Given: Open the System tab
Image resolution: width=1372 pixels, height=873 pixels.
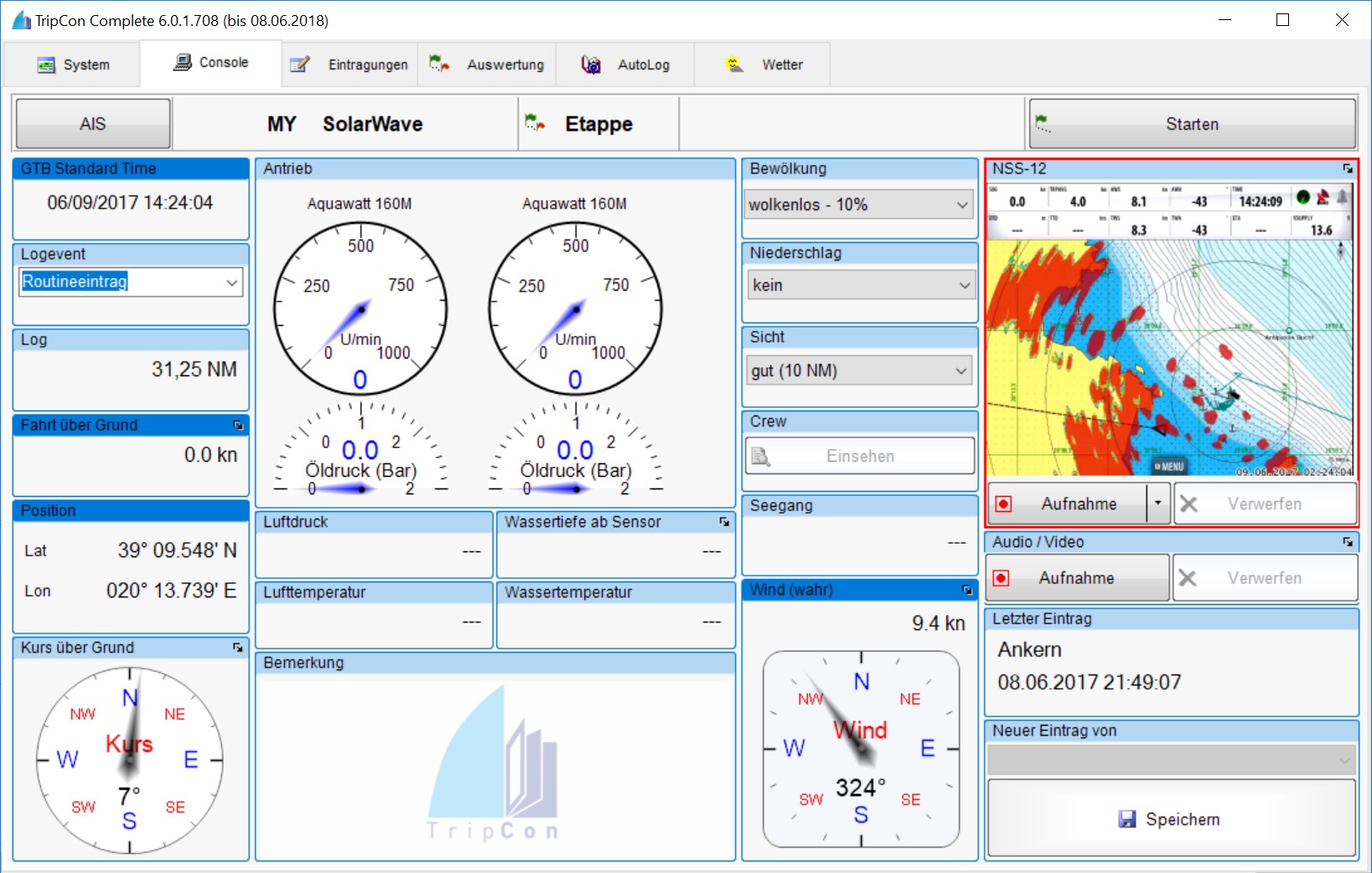Looking at the screenshot, I should (x=73, y=65).
